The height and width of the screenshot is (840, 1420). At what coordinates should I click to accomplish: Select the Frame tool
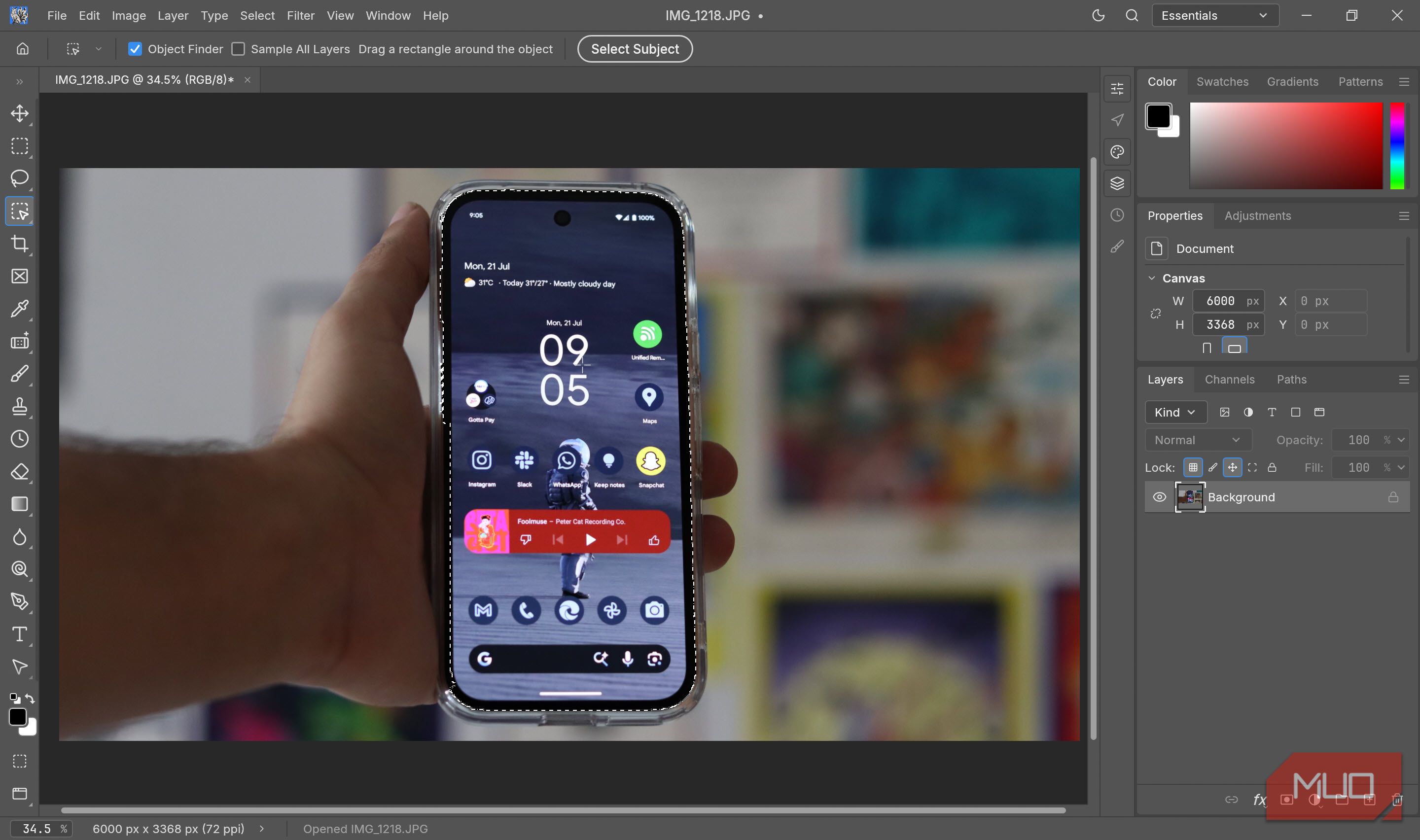(20, 276)
